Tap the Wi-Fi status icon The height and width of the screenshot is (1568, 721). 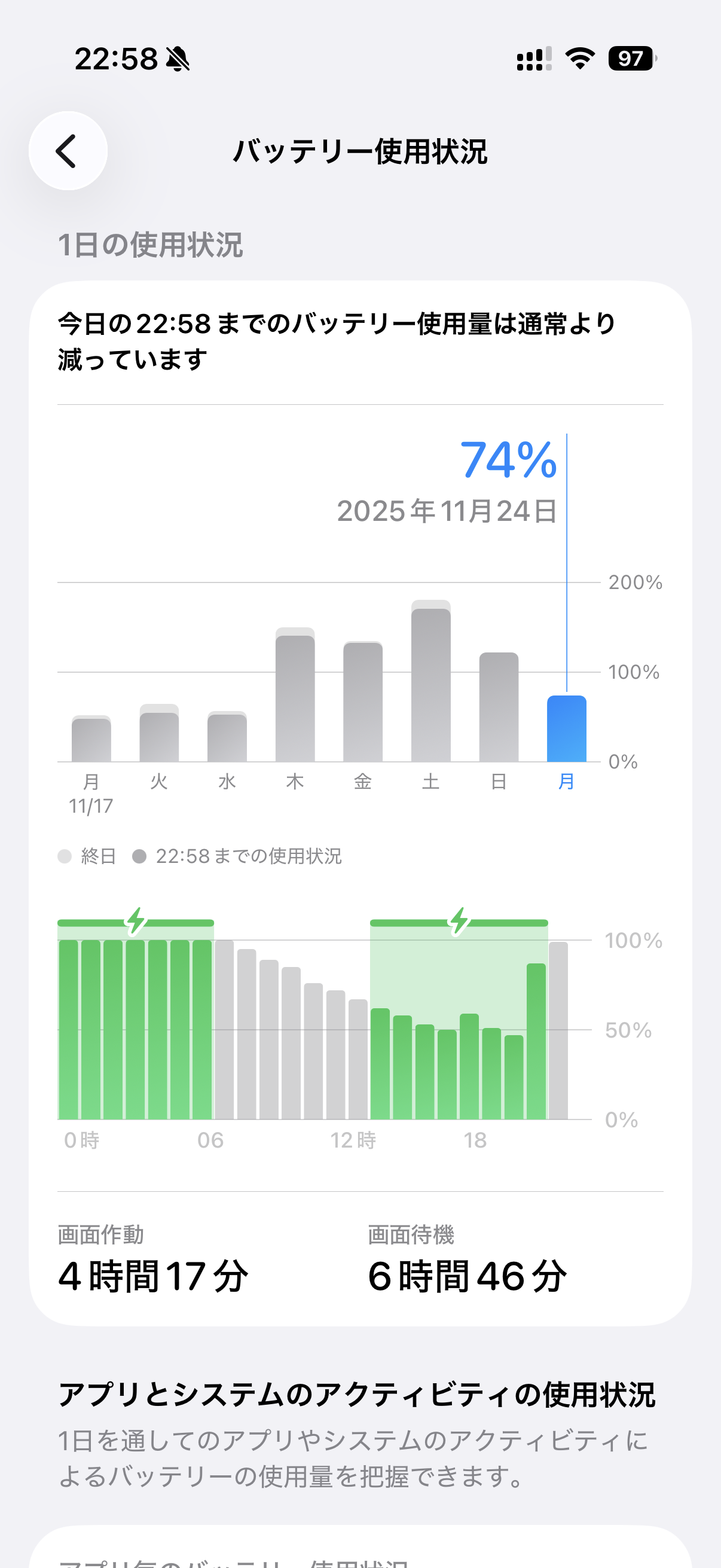(x=579, y=59)
